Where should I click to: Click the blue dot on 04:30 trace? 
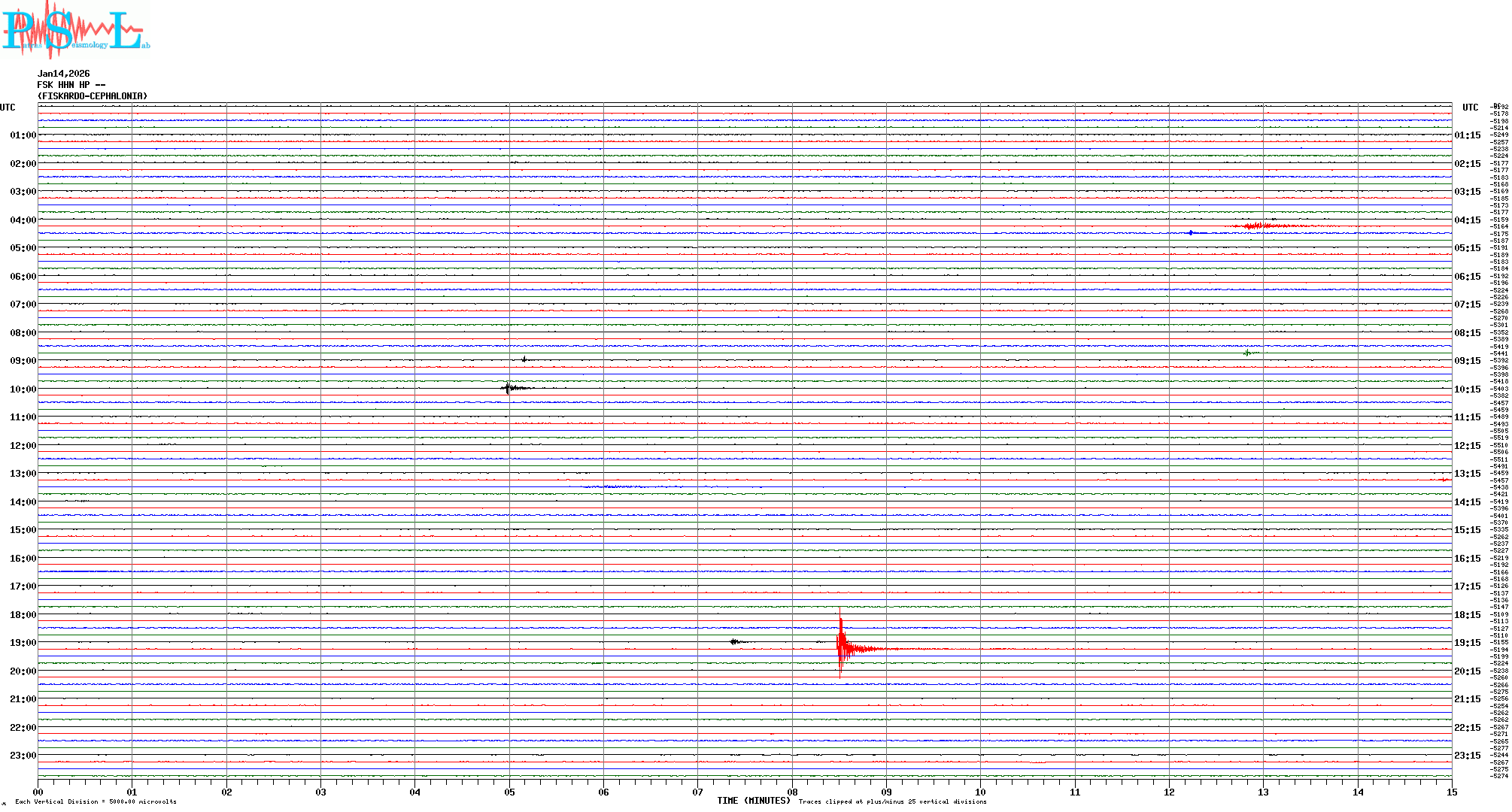click(1191, 233)
